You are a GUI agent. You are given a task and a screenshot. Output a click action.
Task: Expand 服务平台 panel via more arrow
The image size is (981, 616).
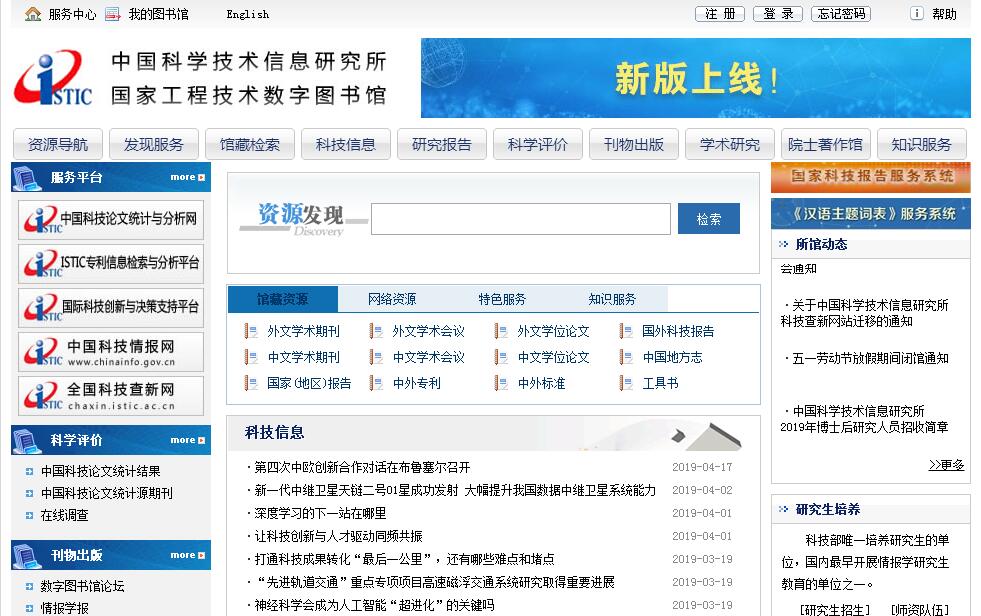click(188, 177)
